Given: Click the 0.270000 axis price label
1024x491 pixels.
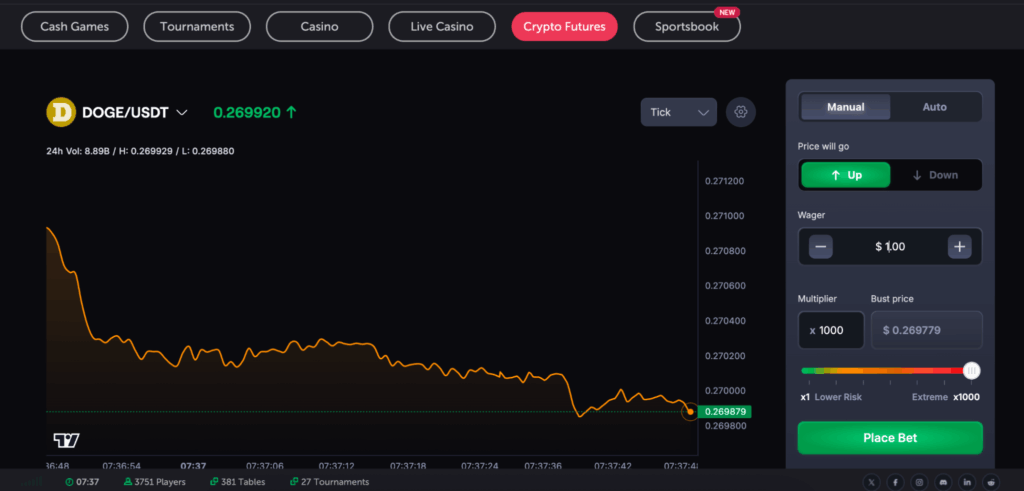Looking at the screenshot, I should [x=724, y=390].
